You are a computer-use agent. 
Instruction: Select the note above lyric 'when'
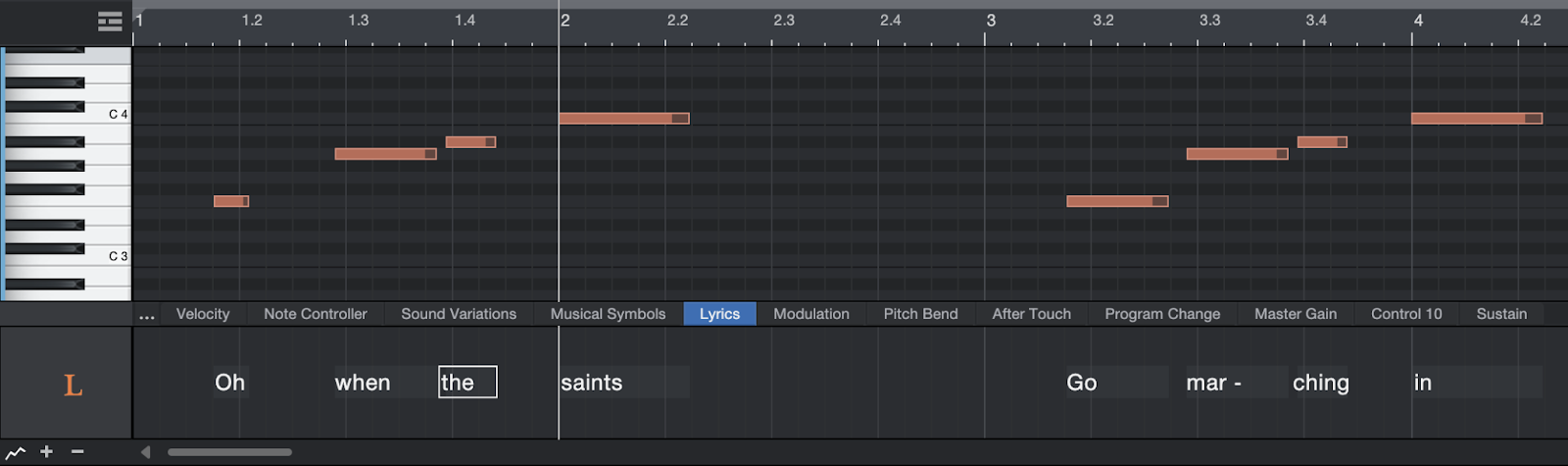385,154
